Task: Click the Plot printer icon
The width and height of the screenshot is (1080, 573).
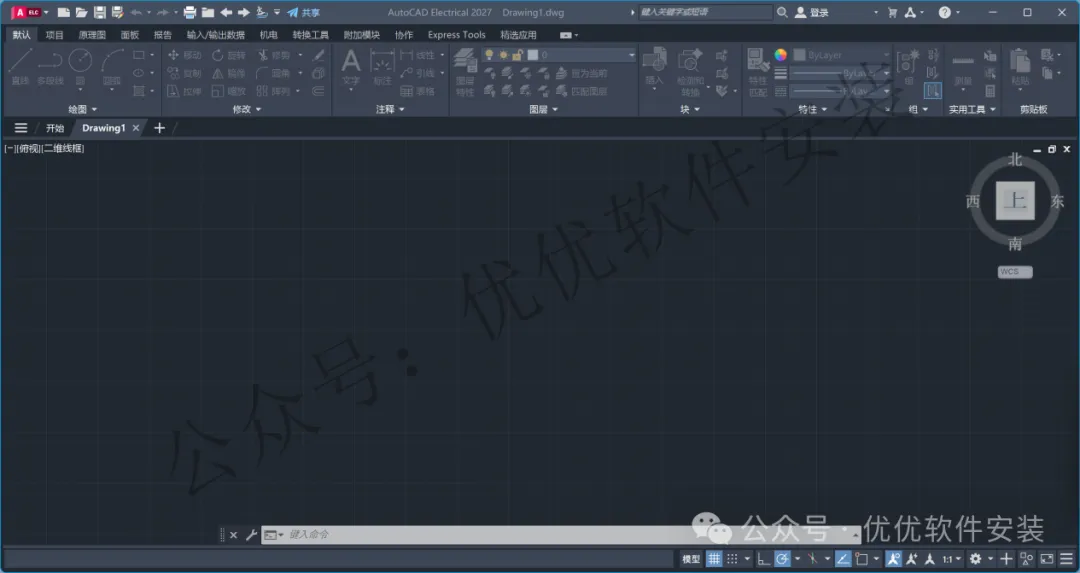Action: click(190, 12)
